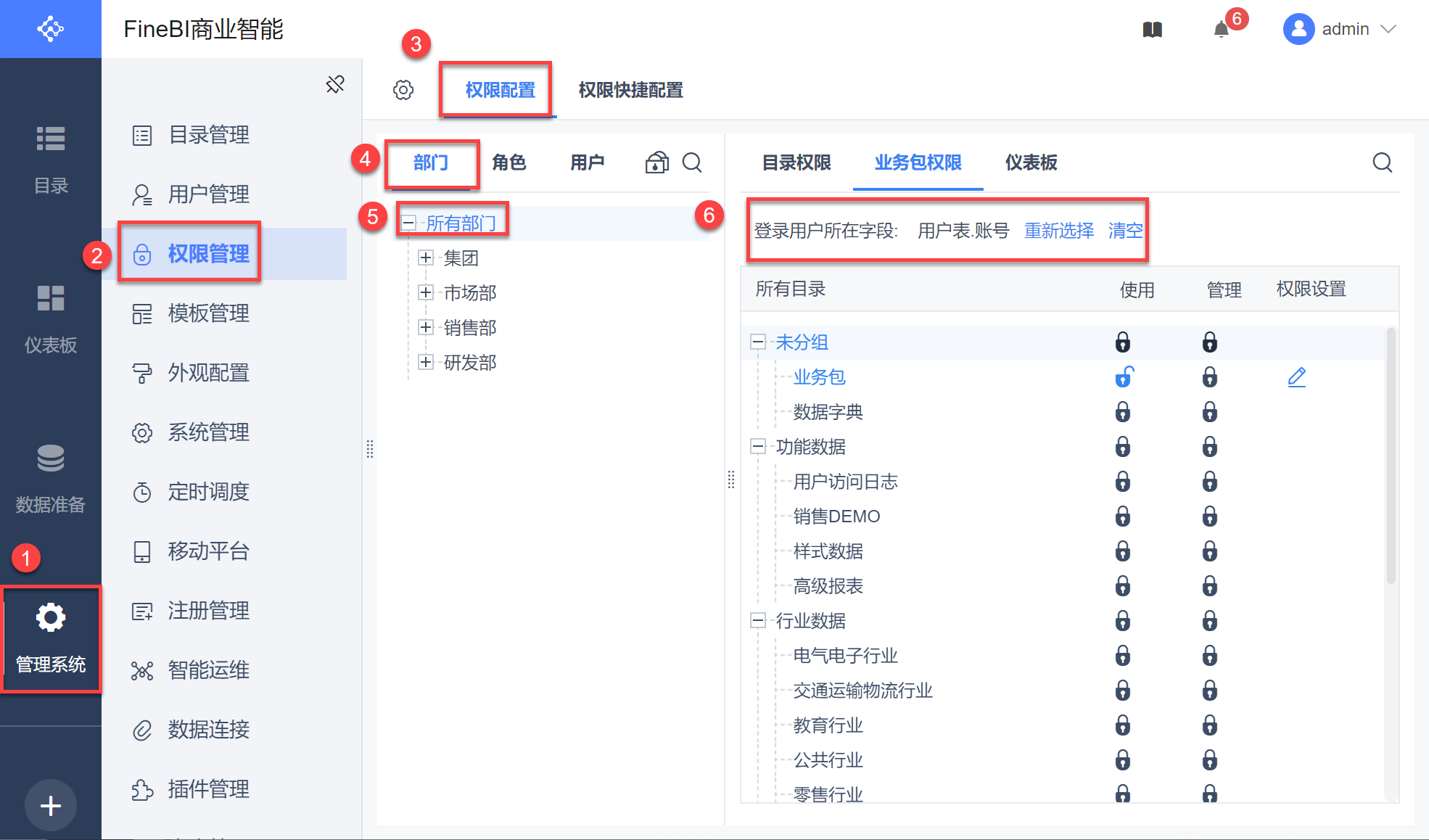Image resolution: width=1429 pixels, height=840 pixels.
Task: Click edit pencil icon for 业务包
Action: pyautogui.click(x=1296, y=377)
